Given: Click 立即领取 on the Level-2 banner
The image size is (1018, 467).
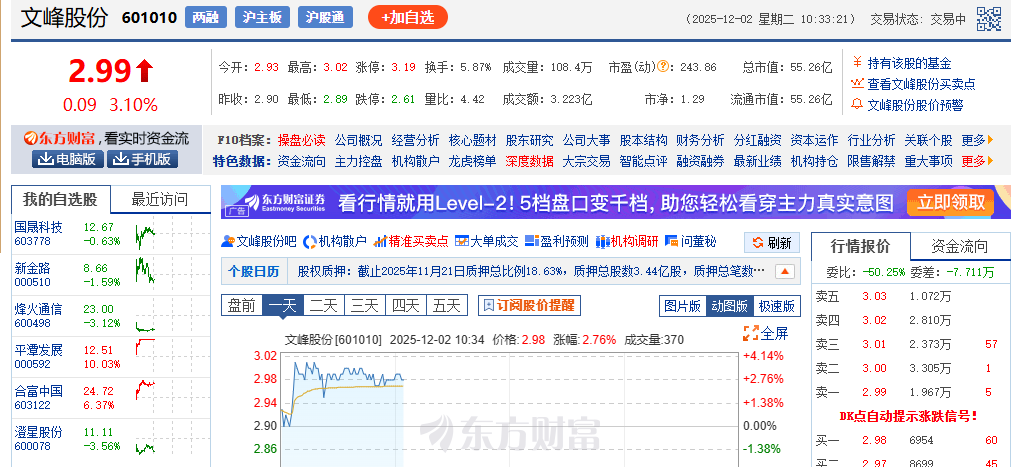Looking at the screenshot, I should pos(950,202).
